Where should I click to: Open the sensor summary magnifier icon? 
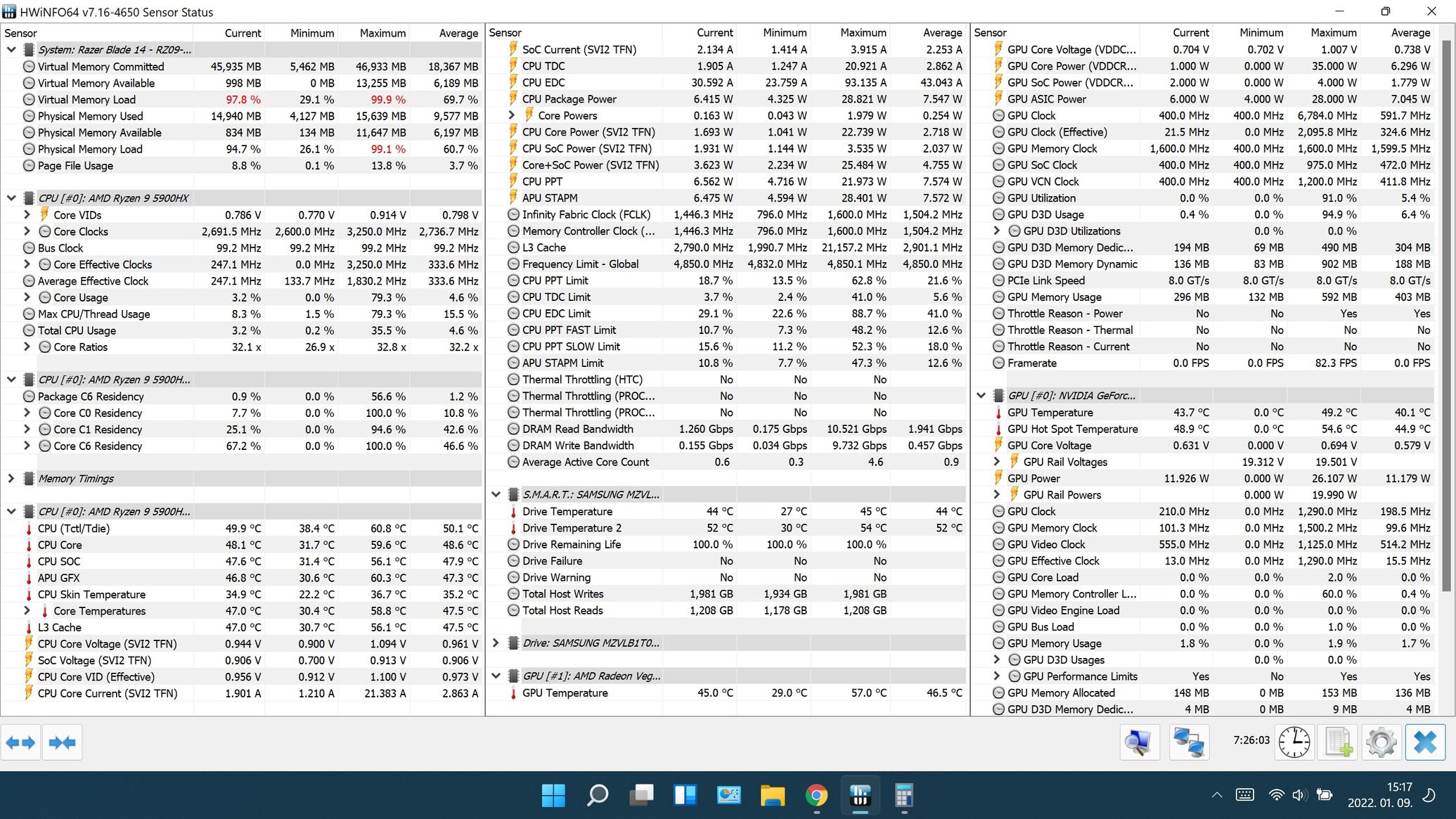click(x=1138, y=742)
